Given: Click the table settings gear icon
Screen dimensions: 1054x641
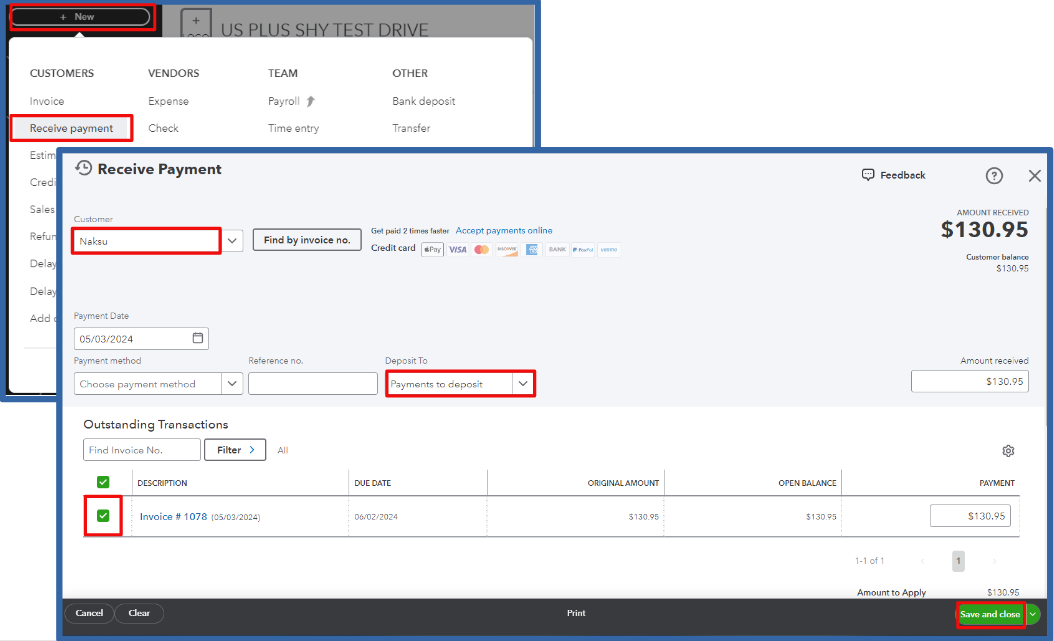Looking at the screenshot, I should (1008, 450).
